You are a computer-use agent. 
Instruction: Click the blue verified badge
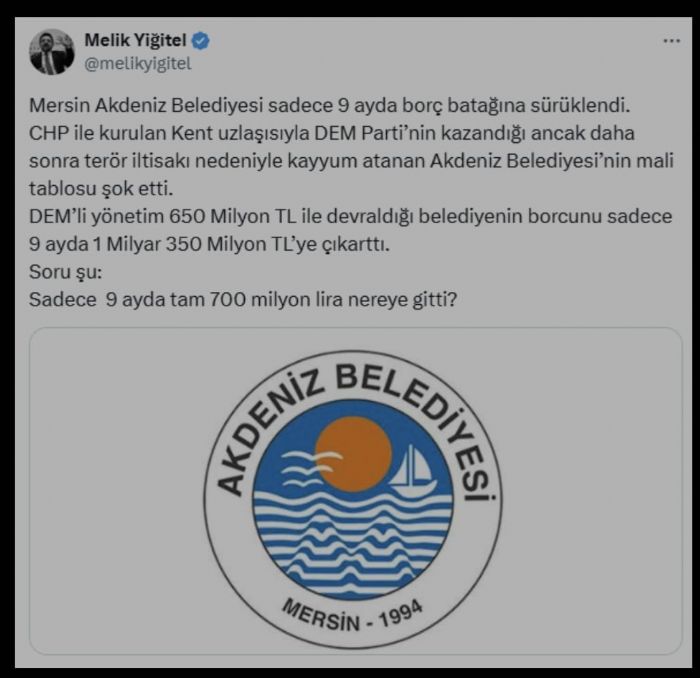tap(200, 41)
